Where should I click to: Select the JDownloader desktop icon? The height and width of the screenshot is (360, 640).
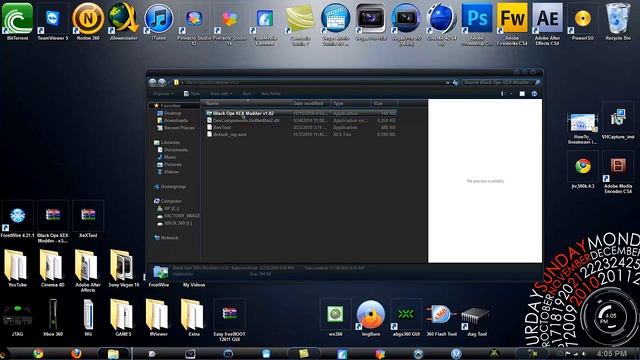[123, 21]
